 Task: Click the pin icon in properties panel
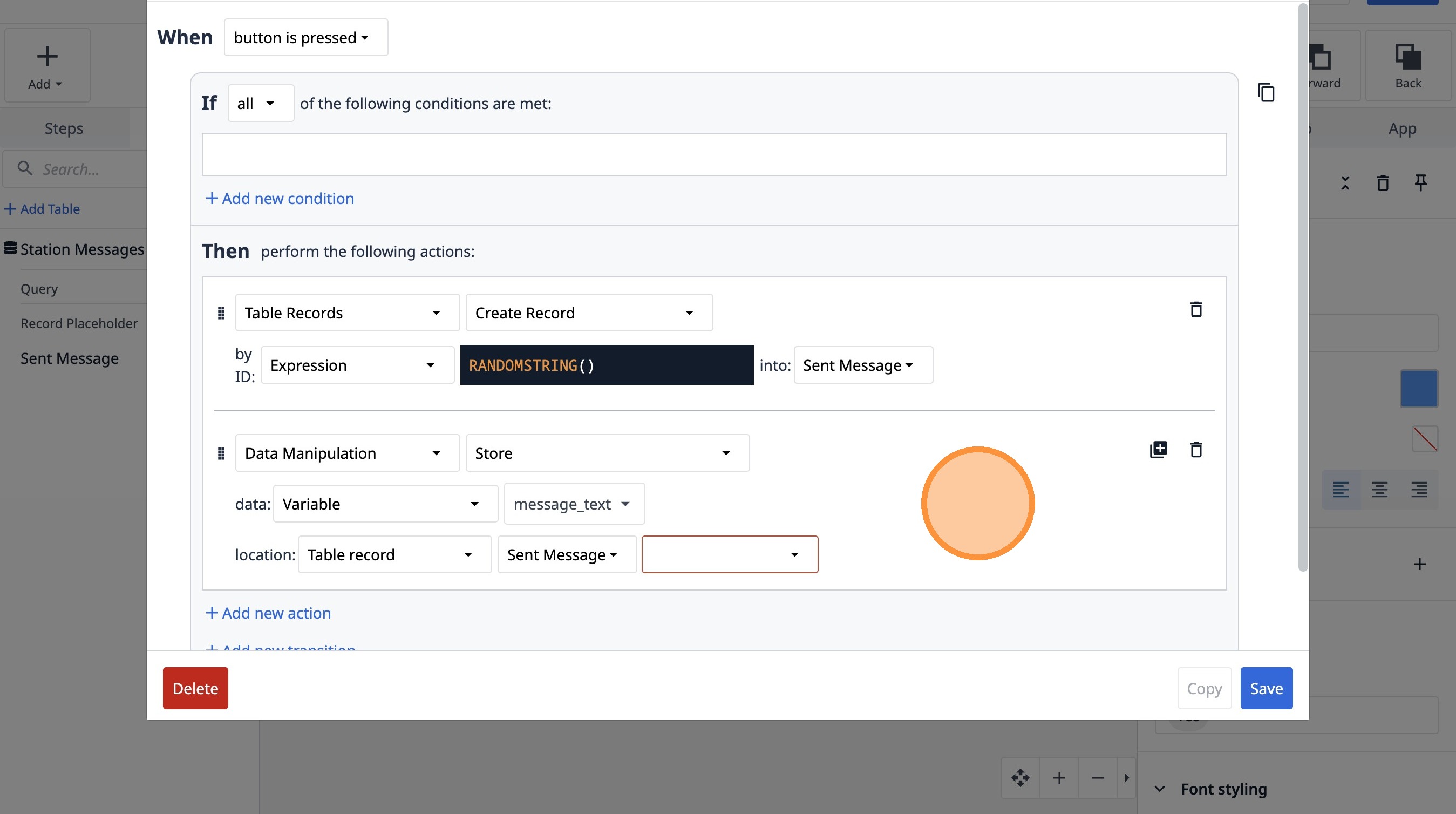pyautogui.click(x=1420, y=182)
